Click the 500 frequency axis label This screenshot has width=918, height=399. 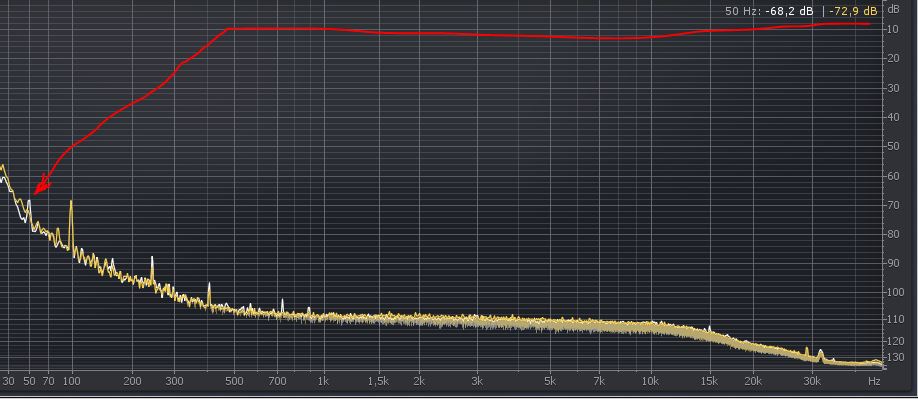(x=234, y=381)
